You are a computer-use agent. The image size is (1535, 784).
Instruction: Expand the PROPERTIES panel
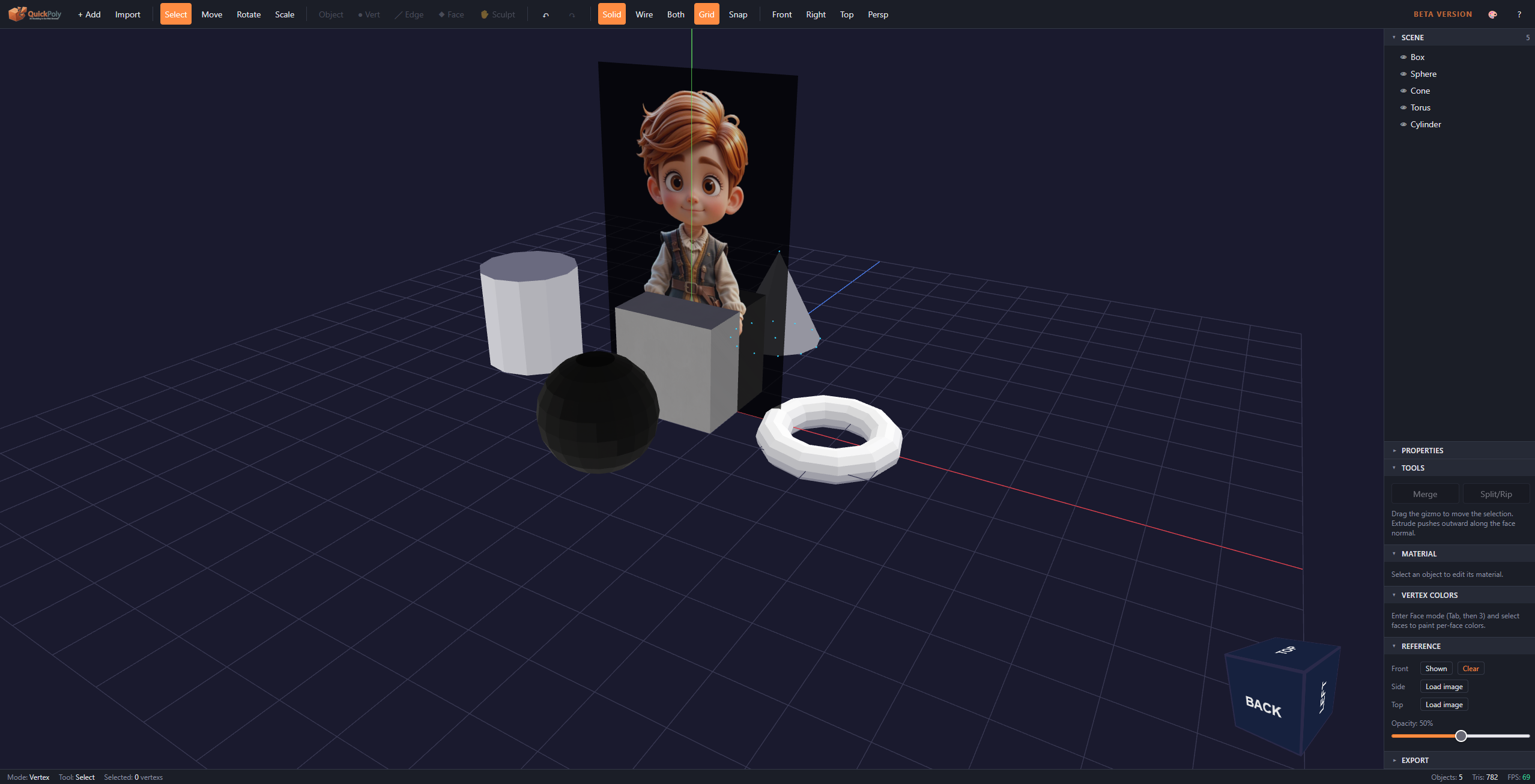point(1459,450)
